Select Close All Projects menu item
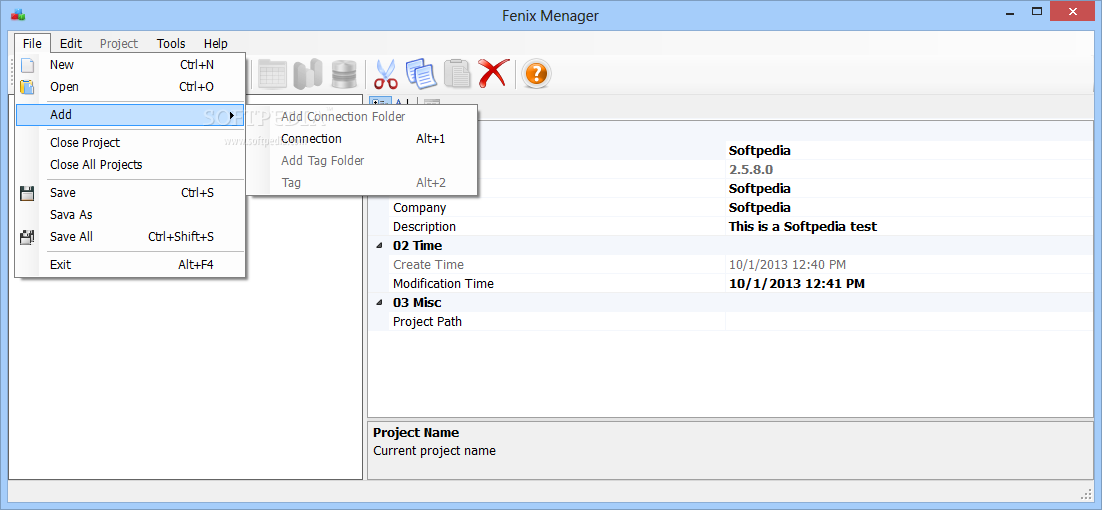 pos(130,165)
